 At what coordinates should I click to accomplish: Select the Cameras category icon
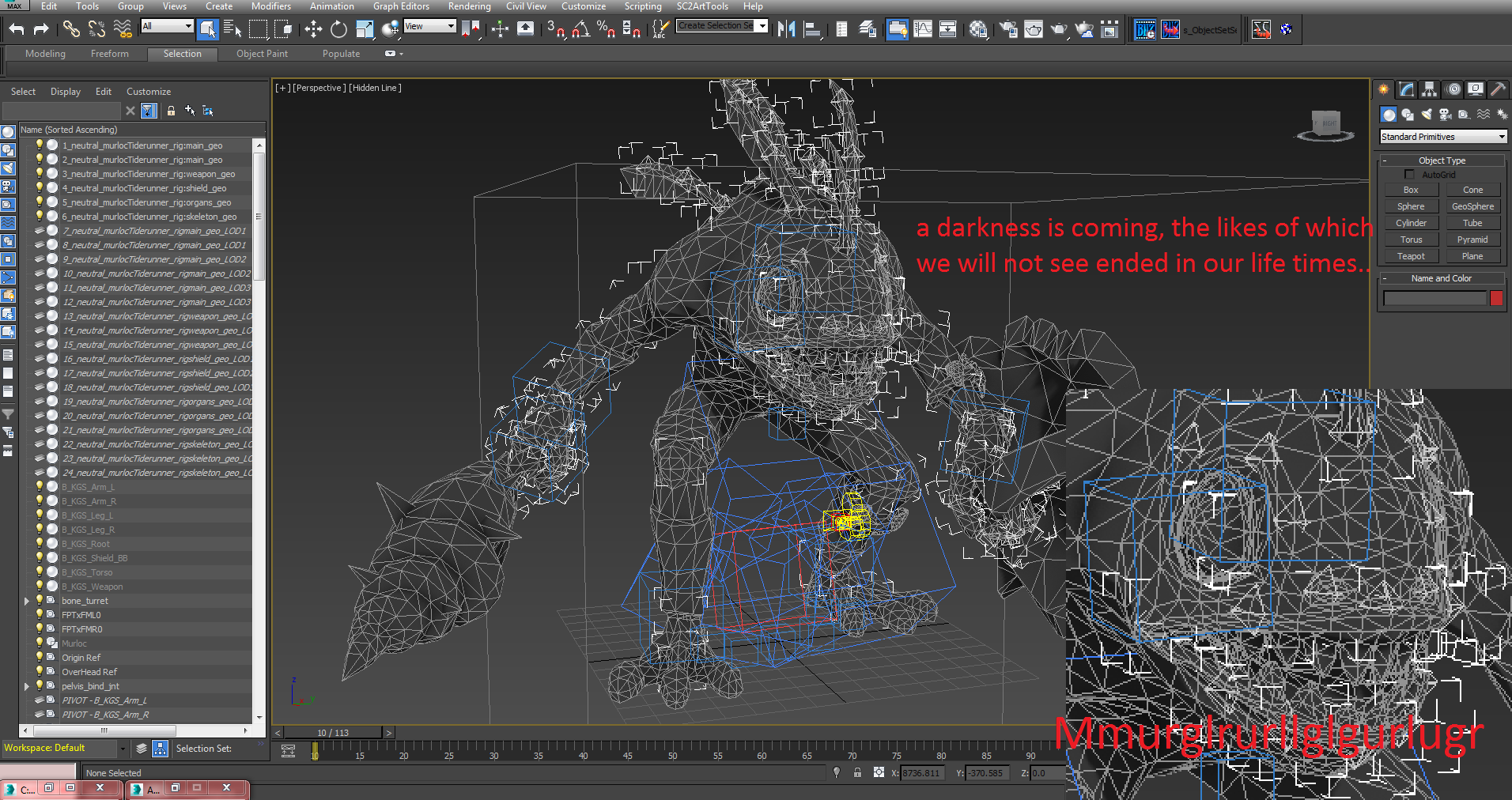click(1445, 115)
